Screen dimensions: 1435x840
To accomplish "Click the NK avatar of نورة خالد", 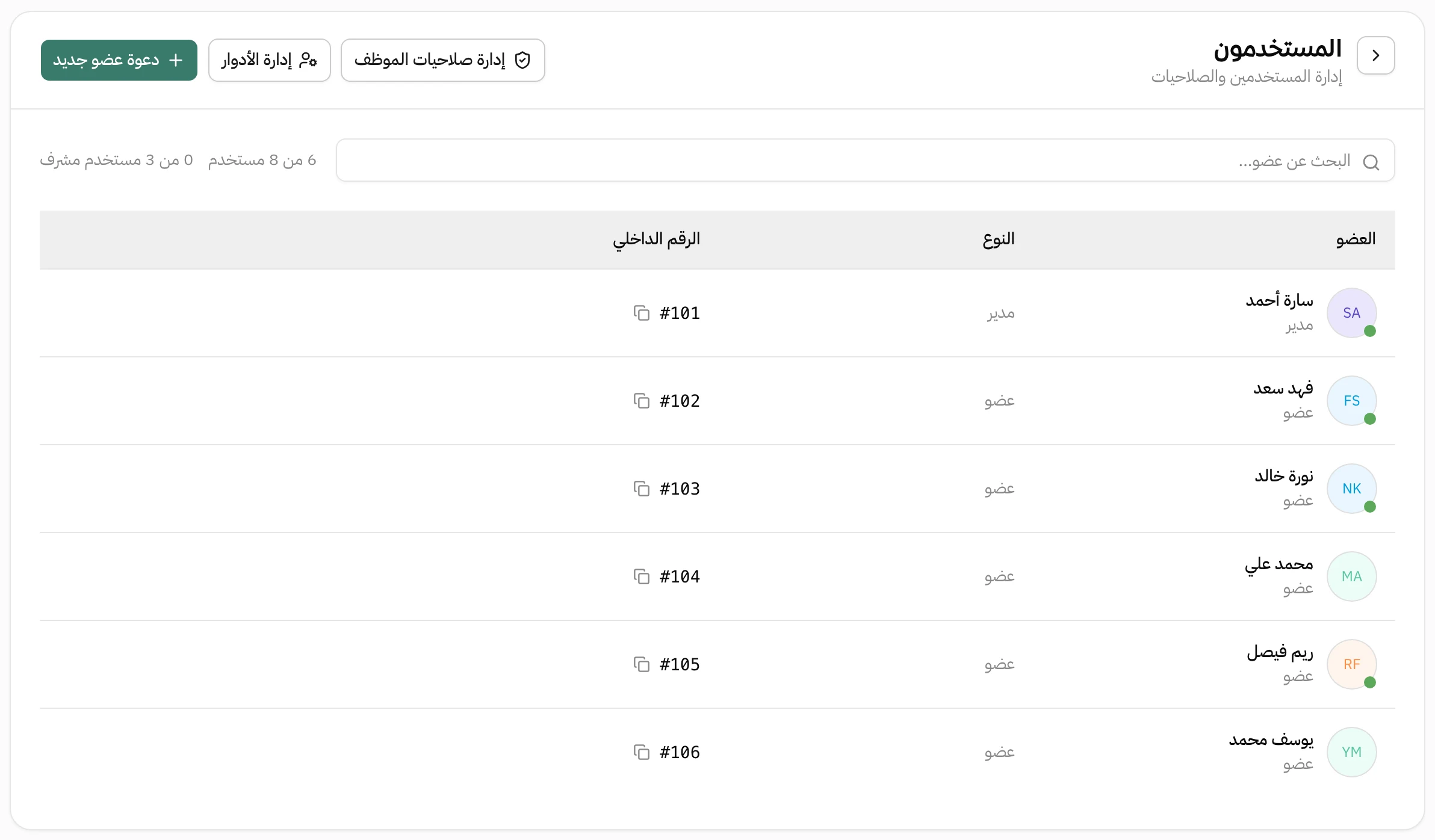I will (1352, 489).
